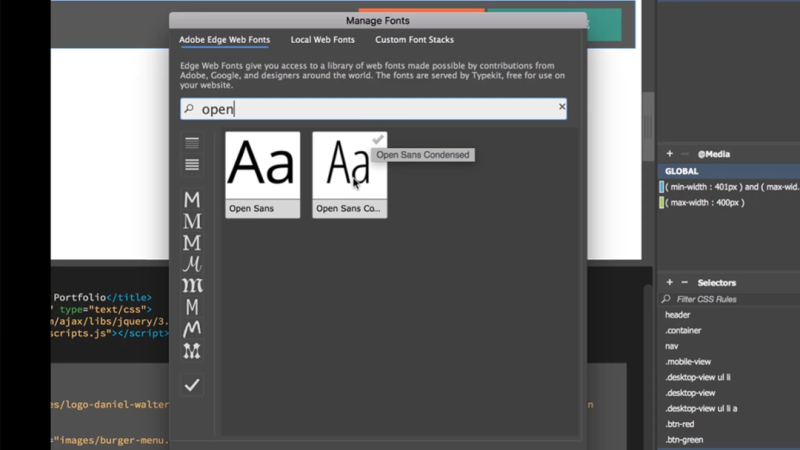Filter by serif fonts (second M icon)

point(192,221)
